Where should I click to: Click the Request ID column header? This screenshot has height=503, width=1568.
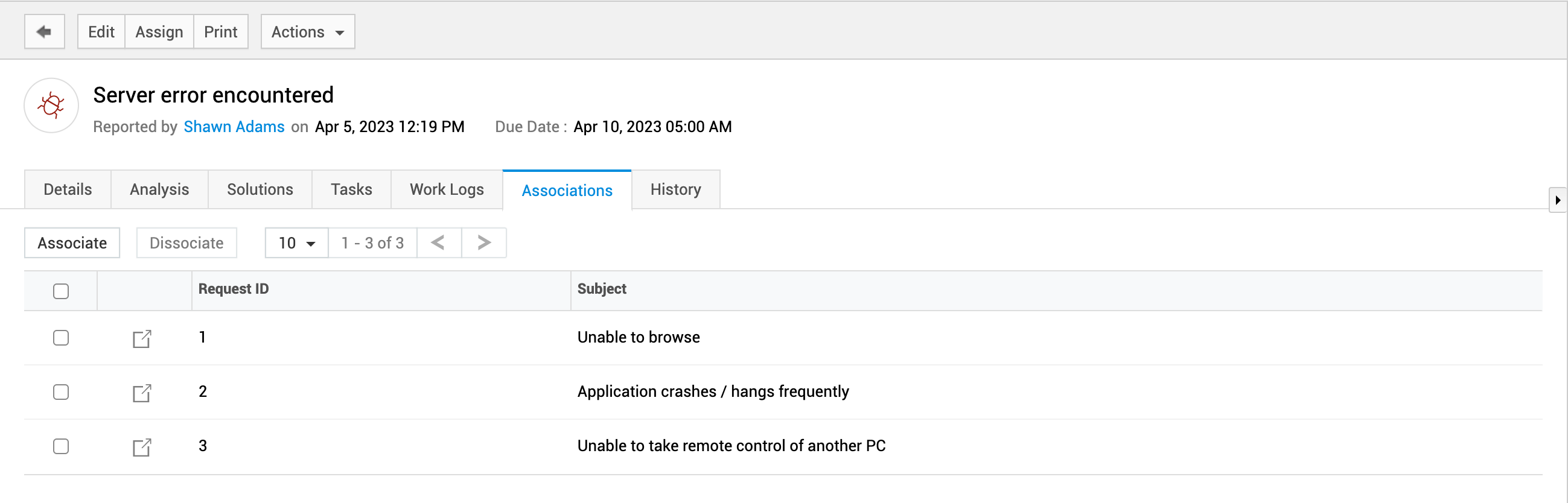(233, 289)
